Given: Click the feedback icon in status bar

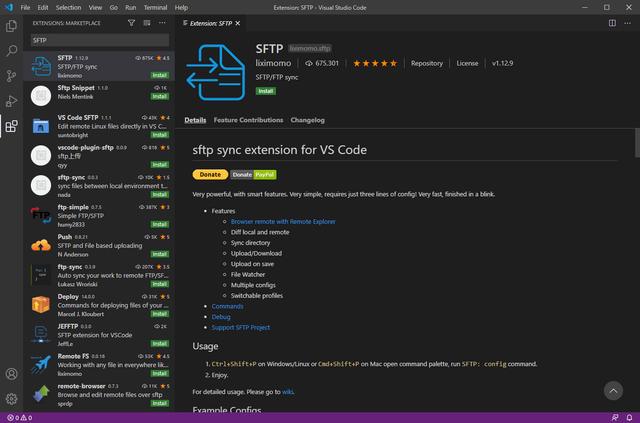Looking at the screenshot, I should click(615, 418).
